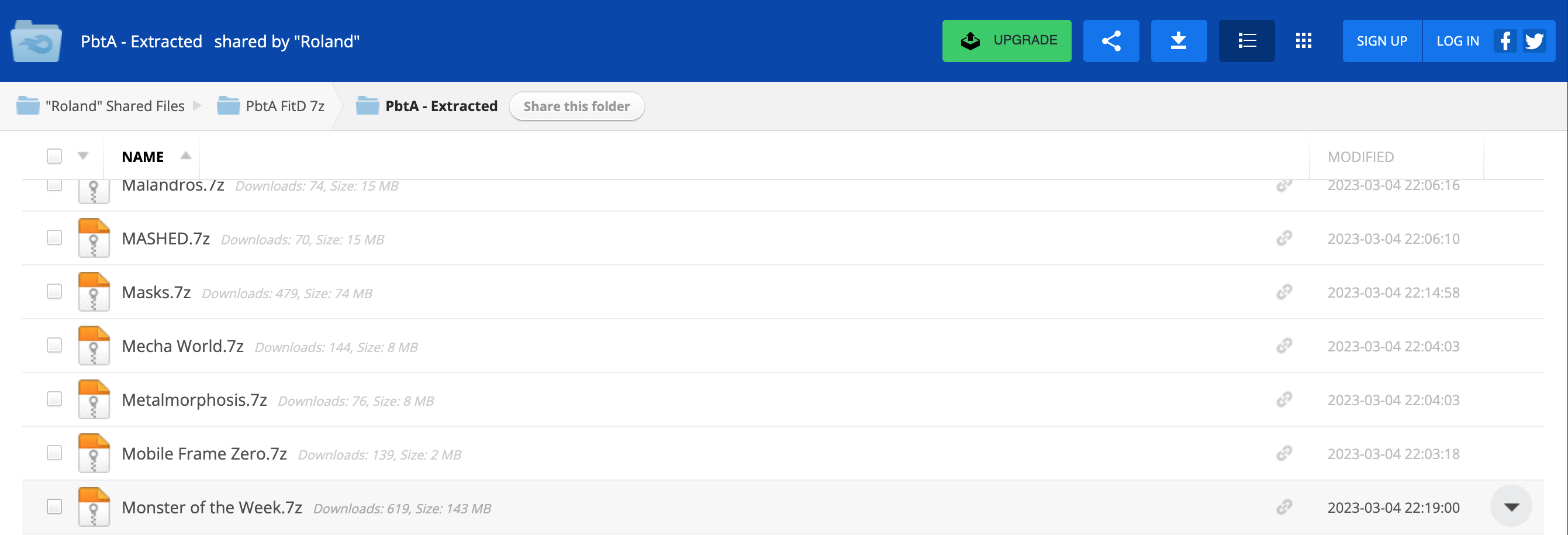Open the Masks.7z file name

tap(157, 292)
